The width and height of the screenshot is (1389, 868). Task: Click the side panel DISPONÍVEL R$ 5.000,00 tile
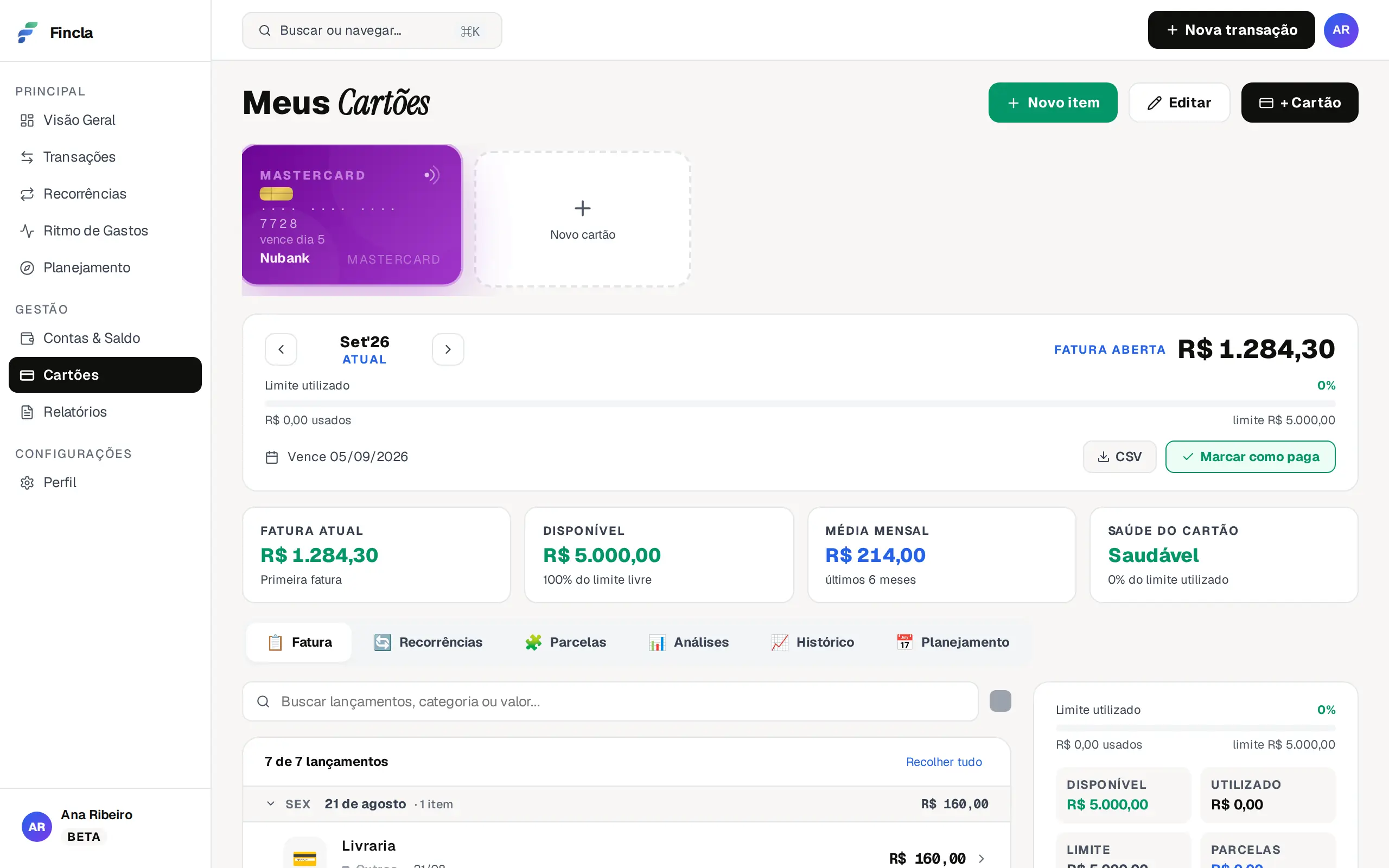tap(1124, 795)
